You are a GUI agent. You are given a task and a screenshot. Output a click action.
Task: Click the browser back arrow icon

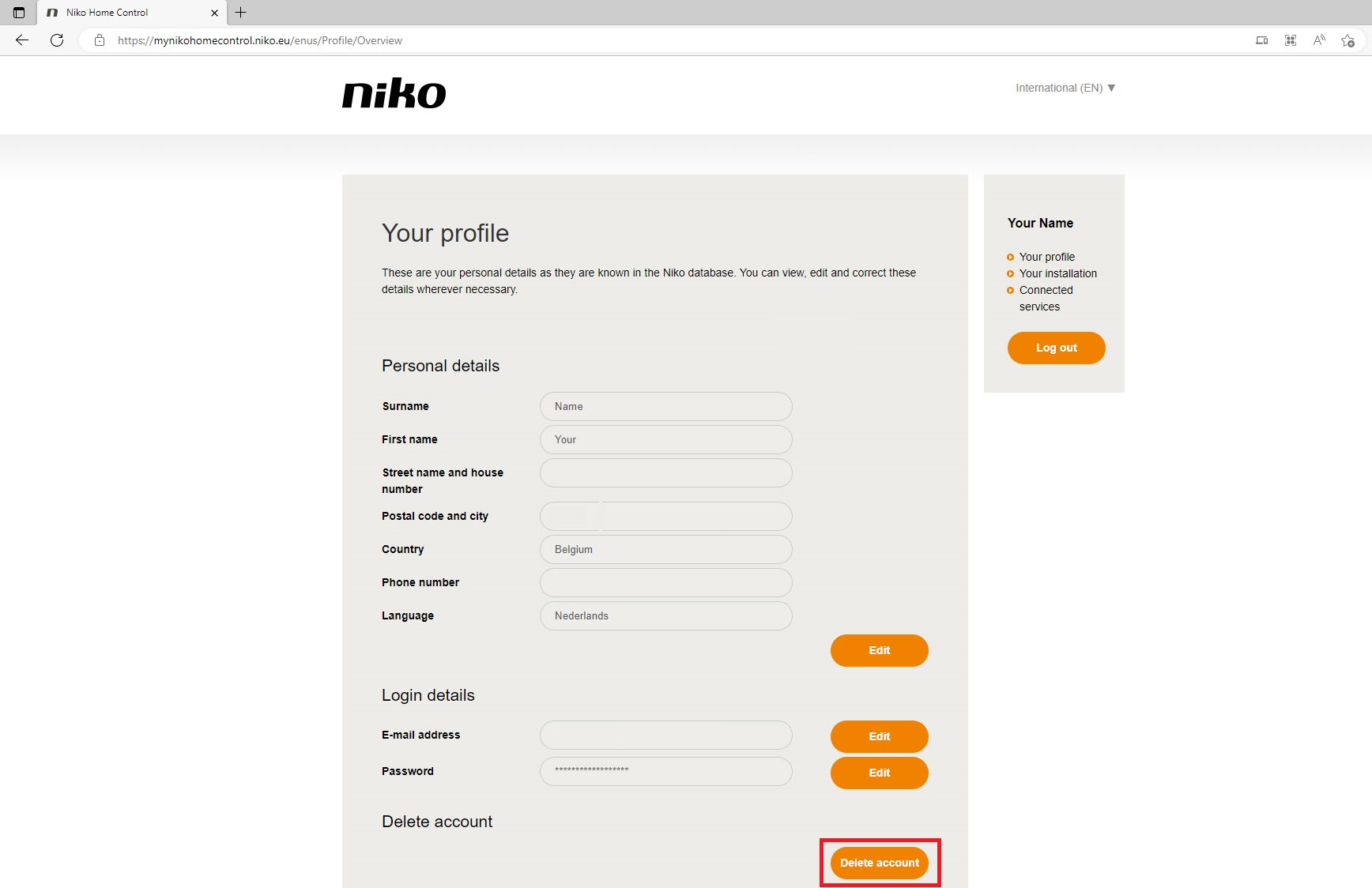coord(22,40)
